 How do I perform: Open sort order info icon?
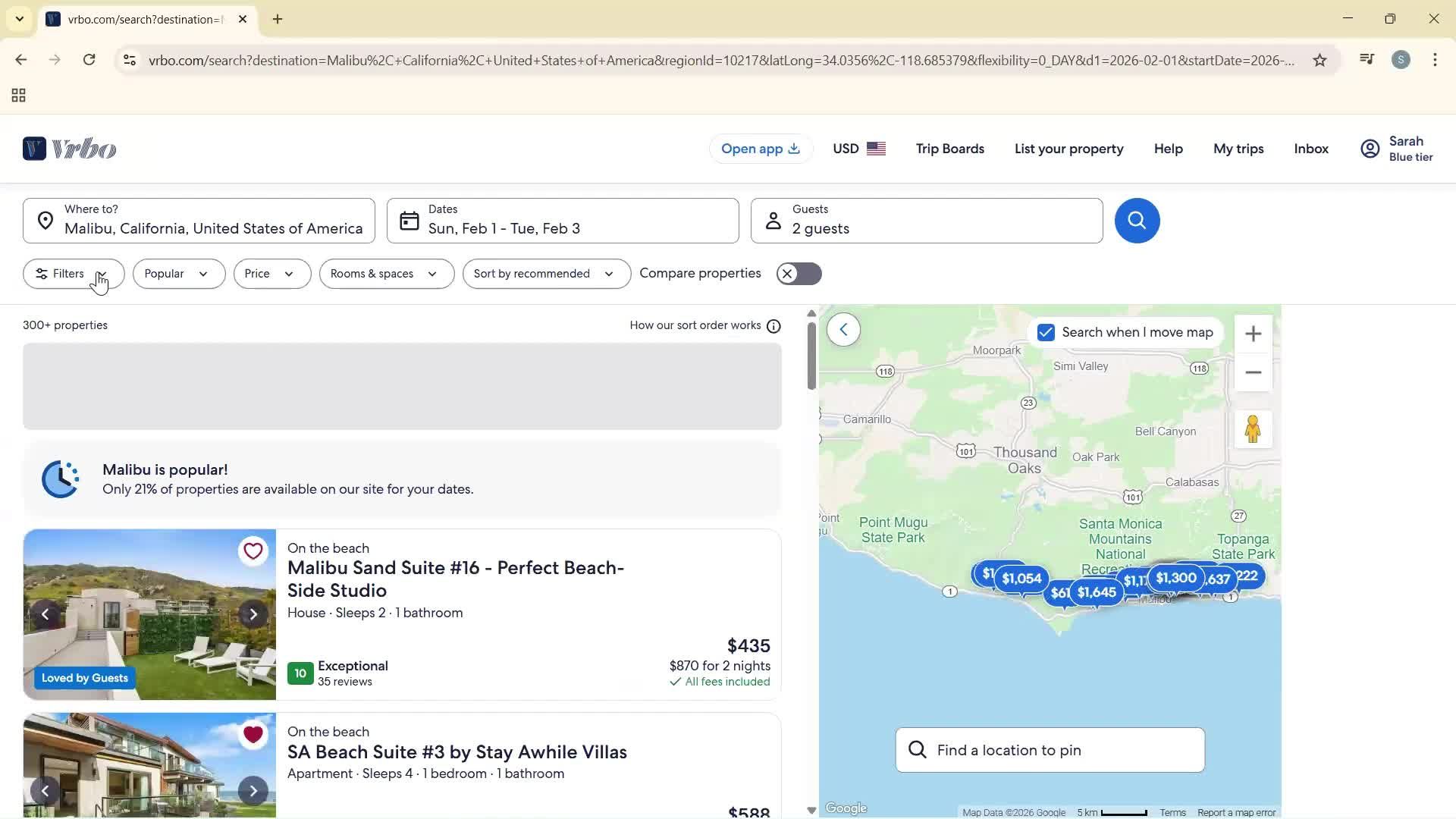773,326
